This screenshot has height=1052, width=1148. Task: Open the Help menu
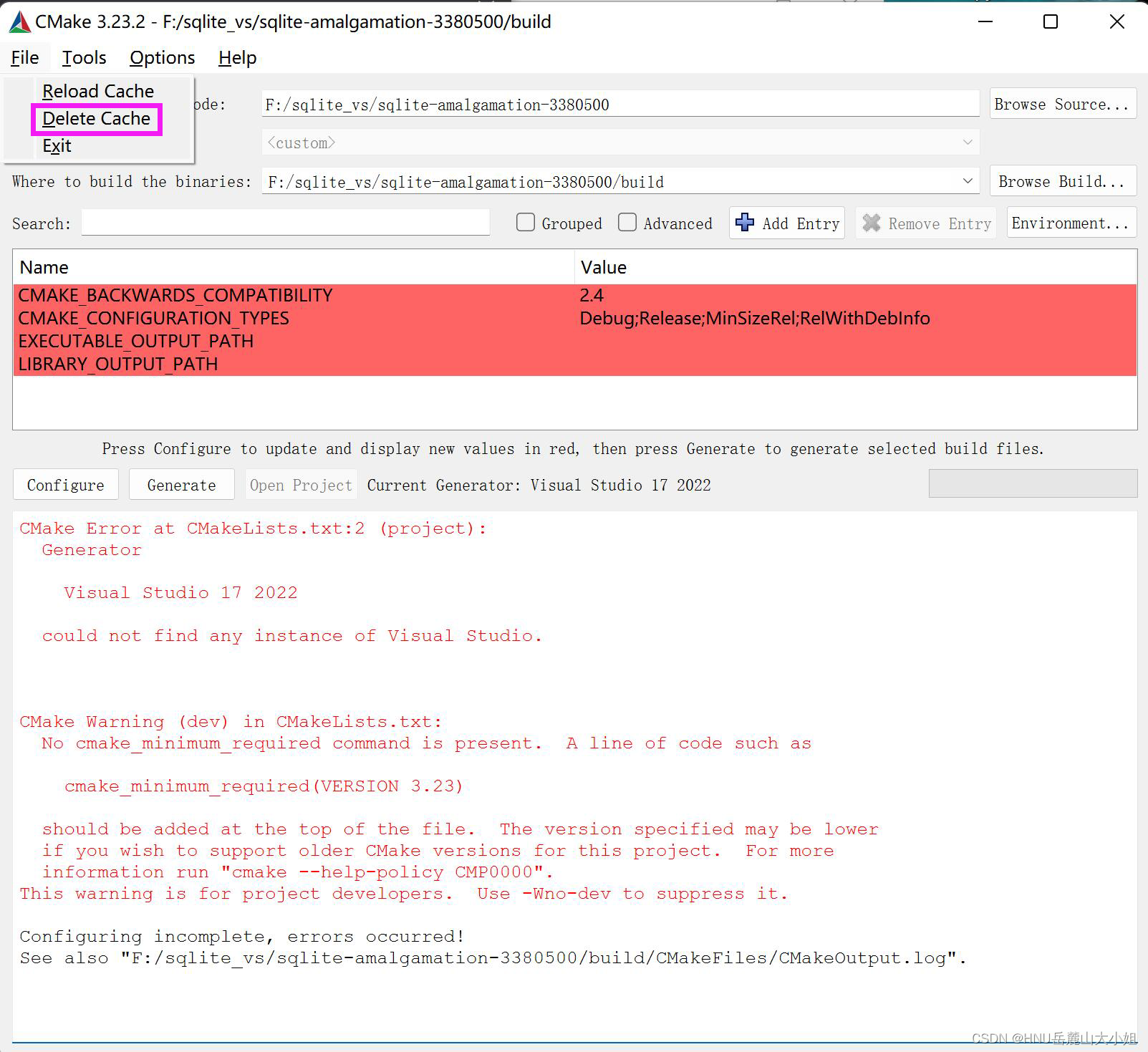[x=237, y=57]
